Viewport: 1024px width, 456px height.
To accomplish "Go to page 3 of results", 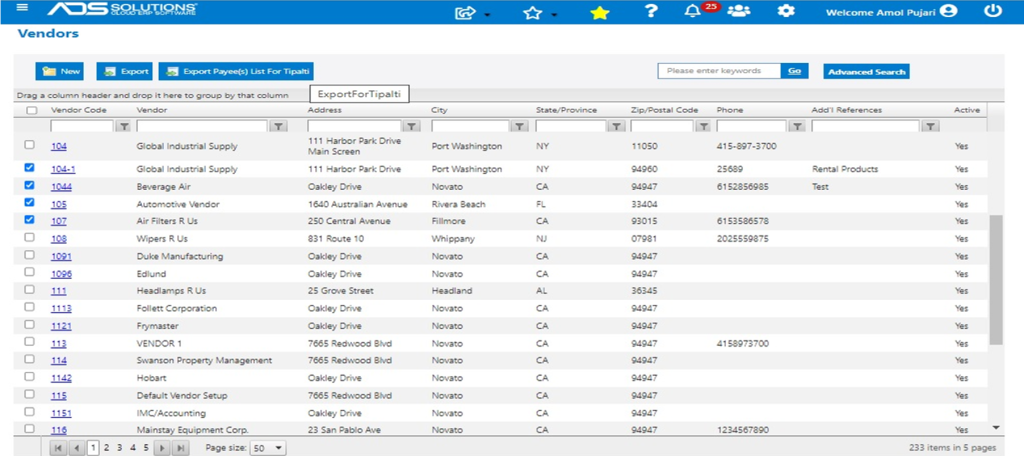I will [120, 448].
